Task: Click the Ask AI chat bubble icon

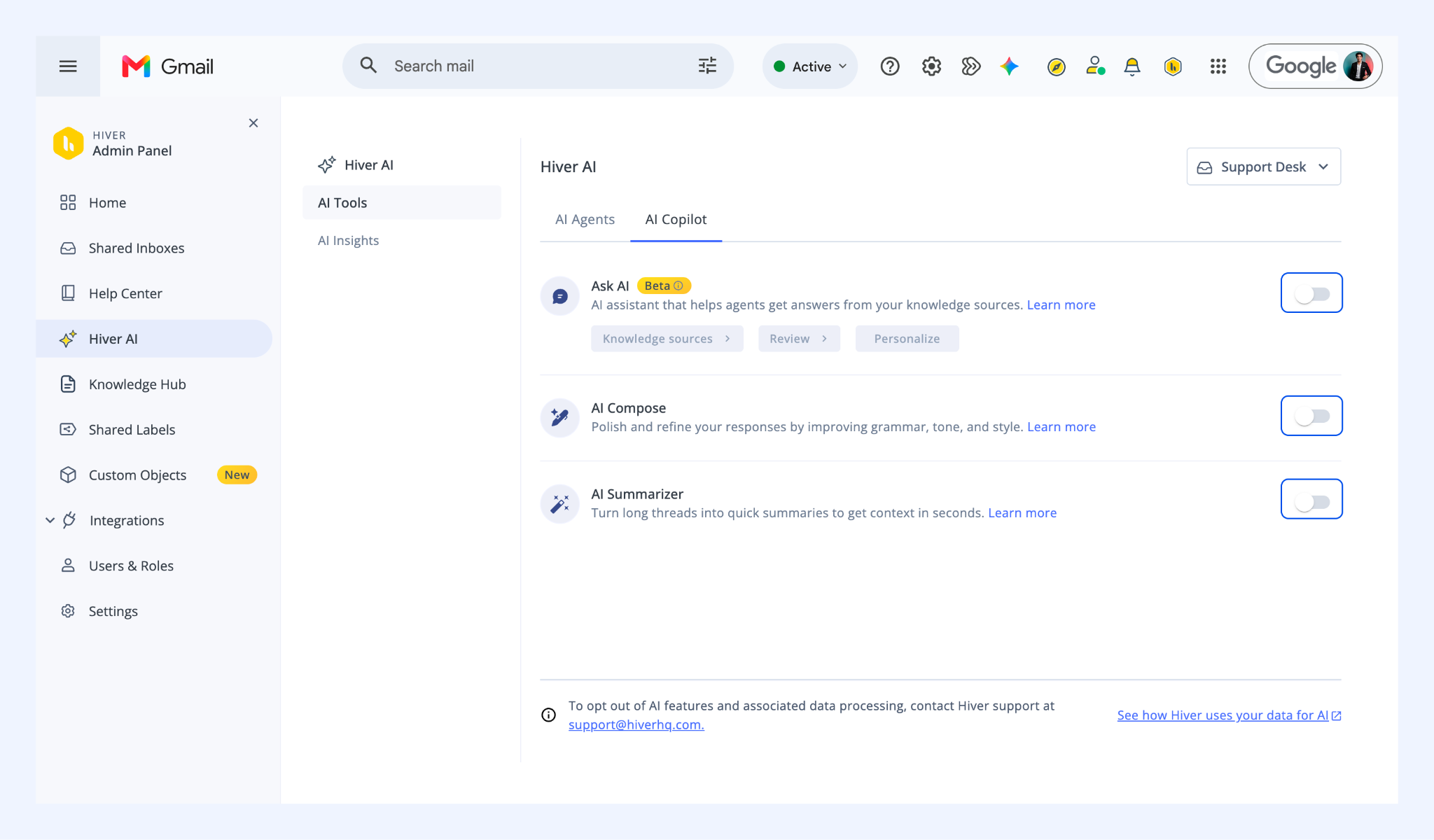Action: 560,296
